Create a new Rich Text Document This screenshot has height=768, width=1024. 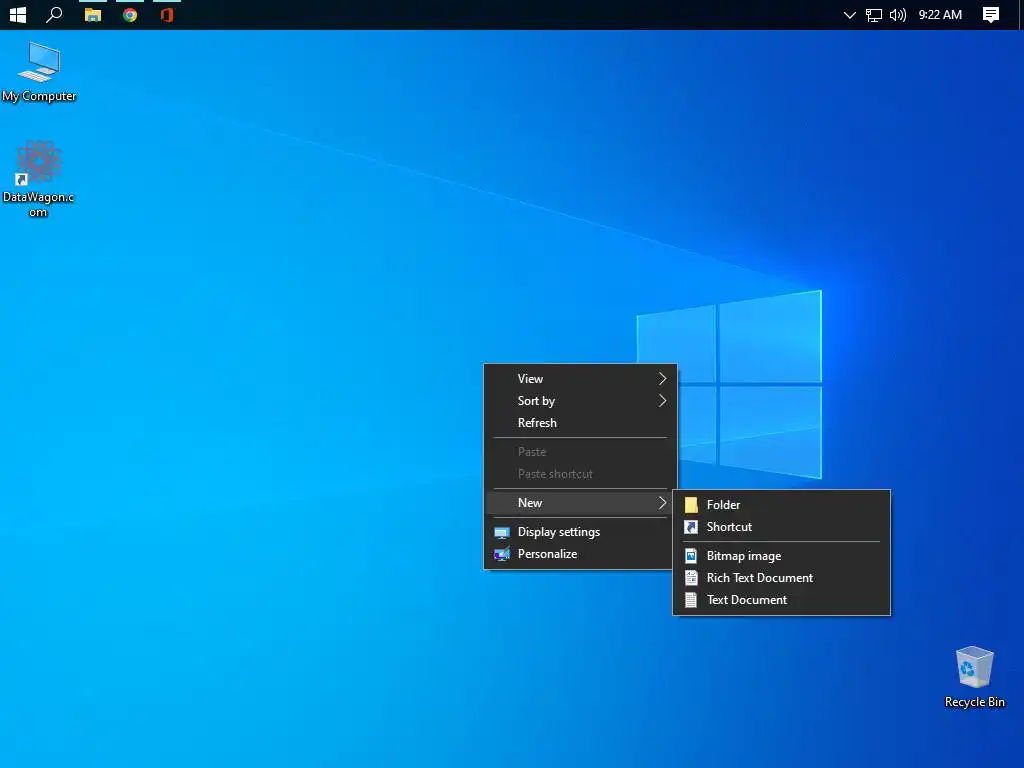click(781, 578)
